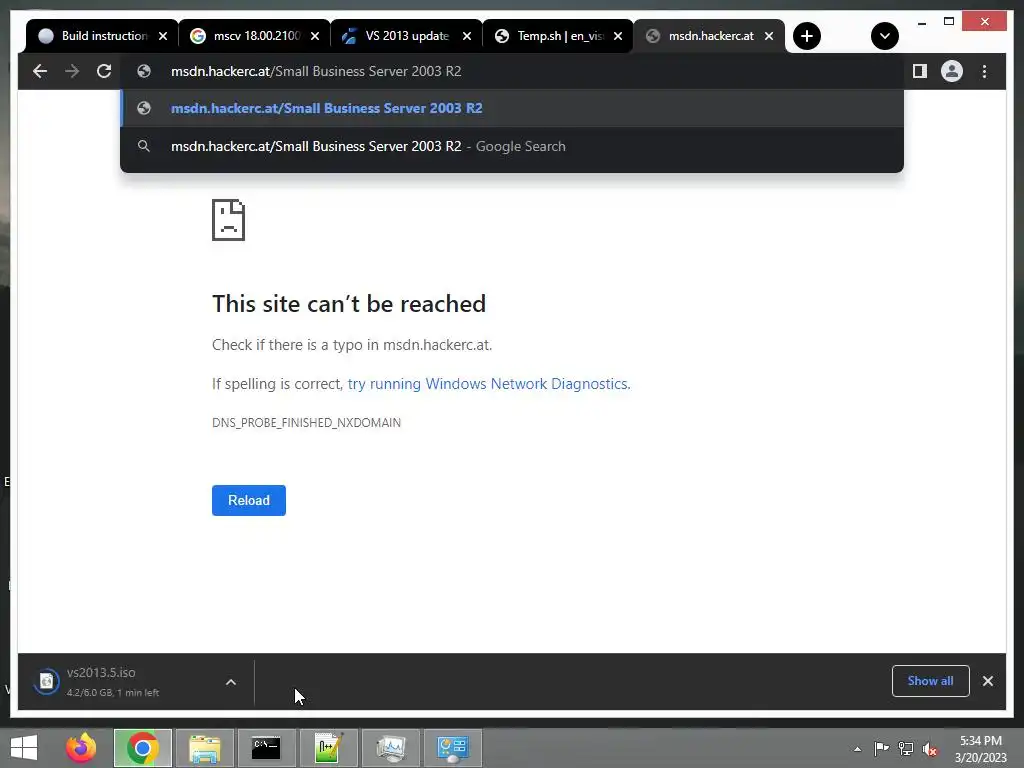Close the VS 2013 update tab

pos(467,37)
